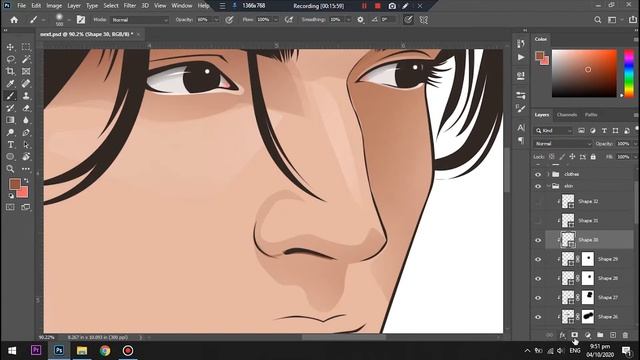This screenshot has width=640, height=360.
Task: Select the Blur tool
Action: [26, 120]
